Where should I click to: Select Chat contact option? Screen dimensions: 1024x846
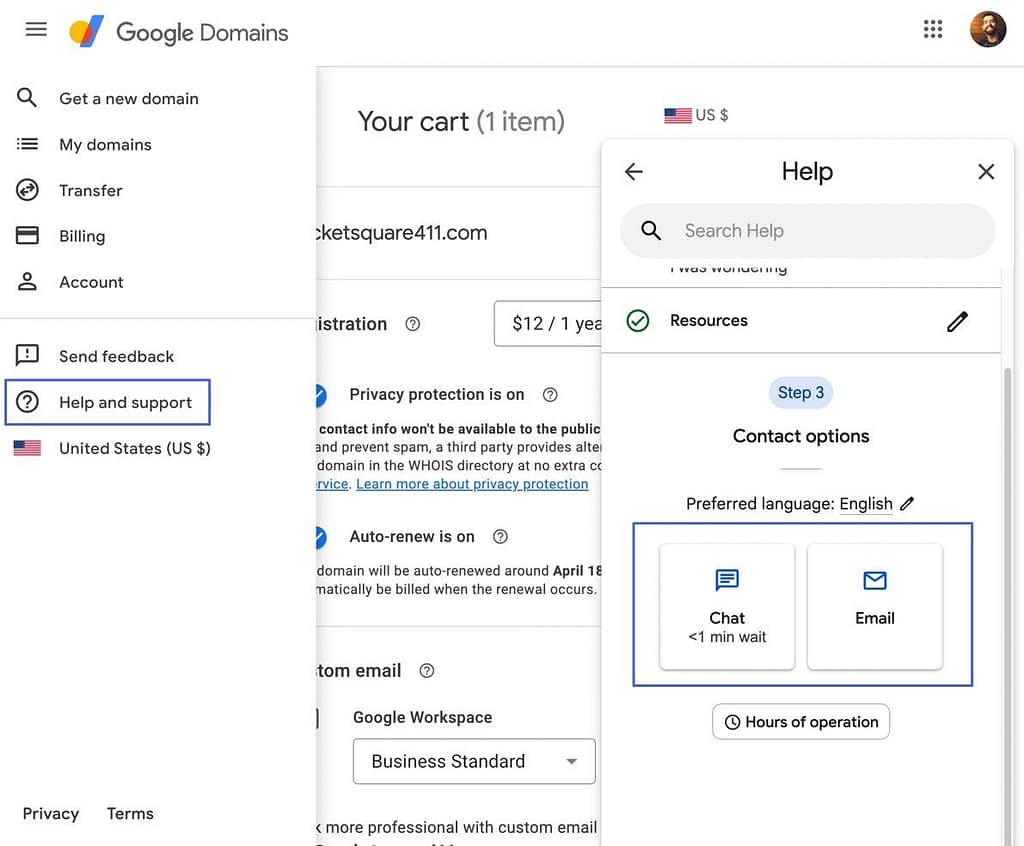pos(726,605)
